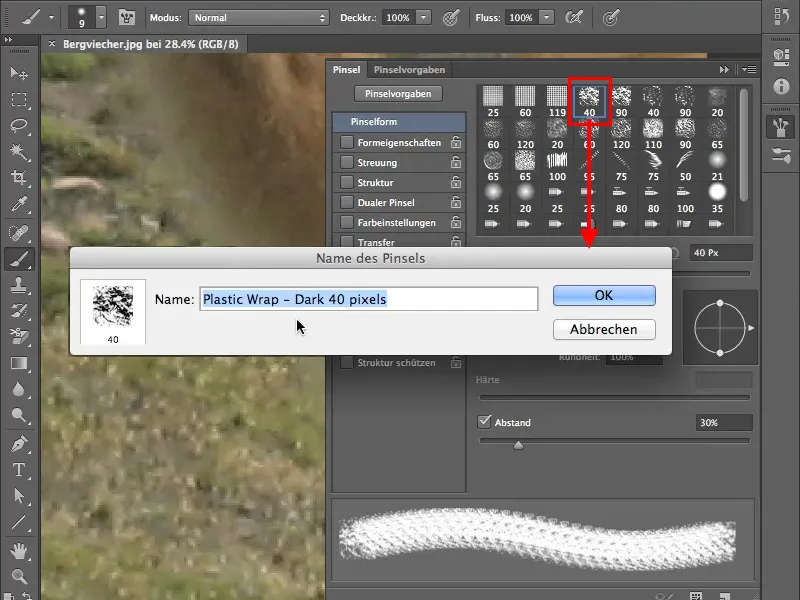Toggle the Struktur schützen checkbox
800x600 pixels.
tap(347, 363)
